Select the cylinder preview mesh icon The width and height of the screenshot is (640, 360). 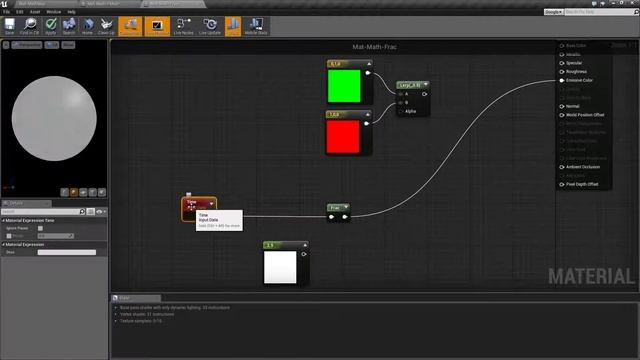point(64,192)
